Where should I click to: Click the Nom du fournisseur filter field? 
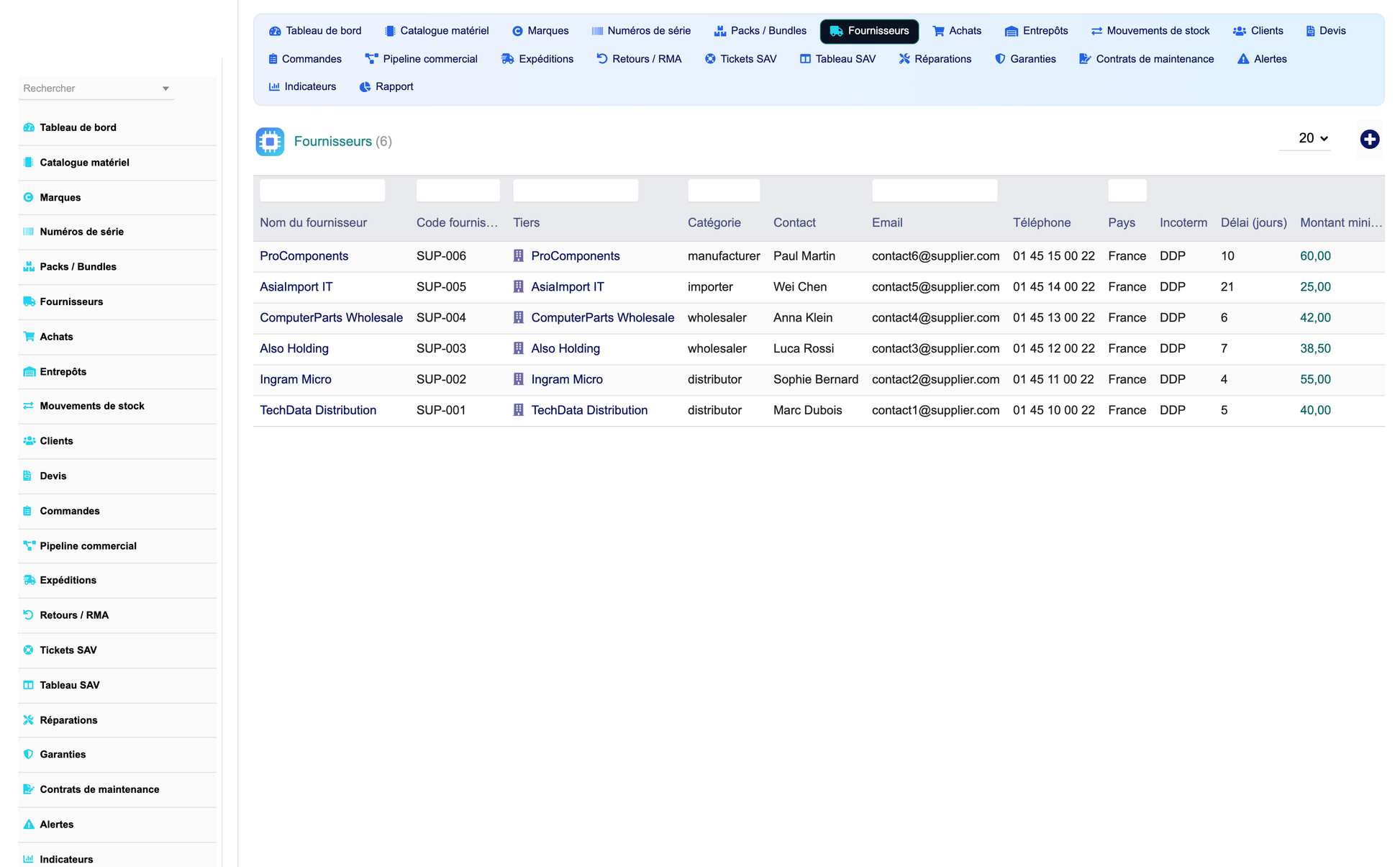322,191
